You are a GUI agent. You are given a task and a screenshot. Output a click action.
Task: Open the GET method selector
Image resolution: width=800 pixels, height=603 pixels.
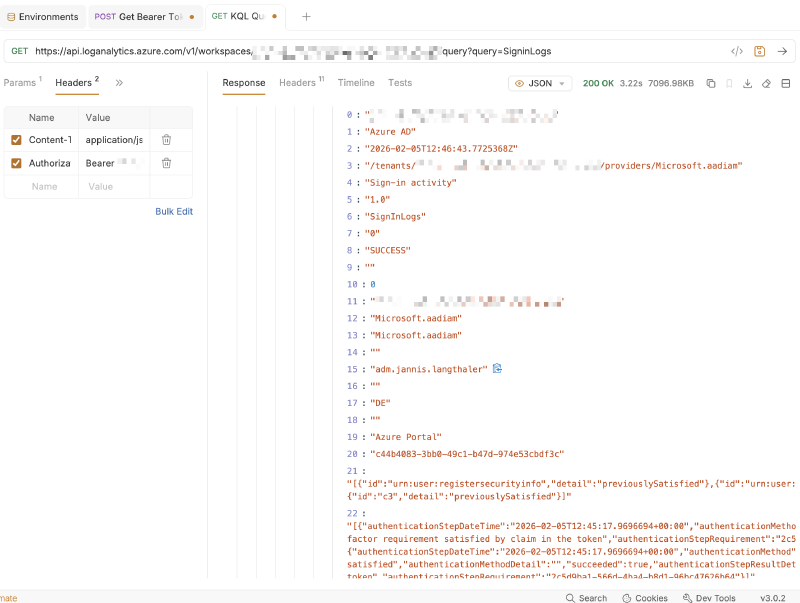(19, 51)
